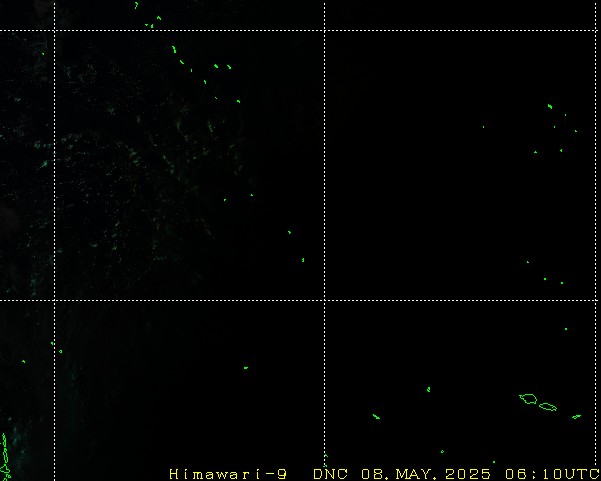601x481 pixels.
Task: Click the largest green island outline
Action: coord(528,399)
